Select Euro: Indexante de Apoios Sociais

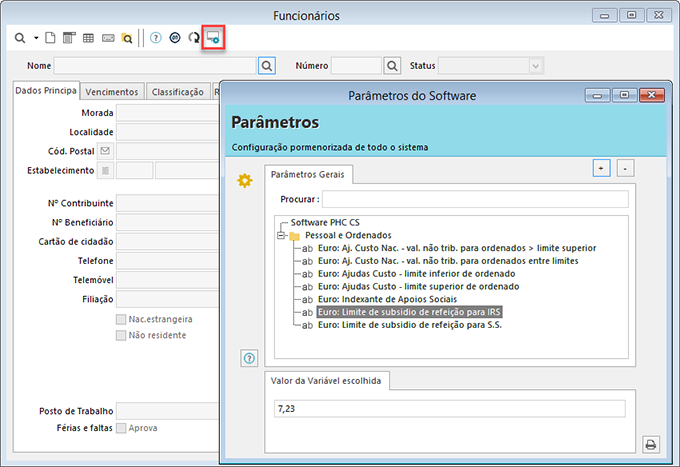click(x=387, y=299)
